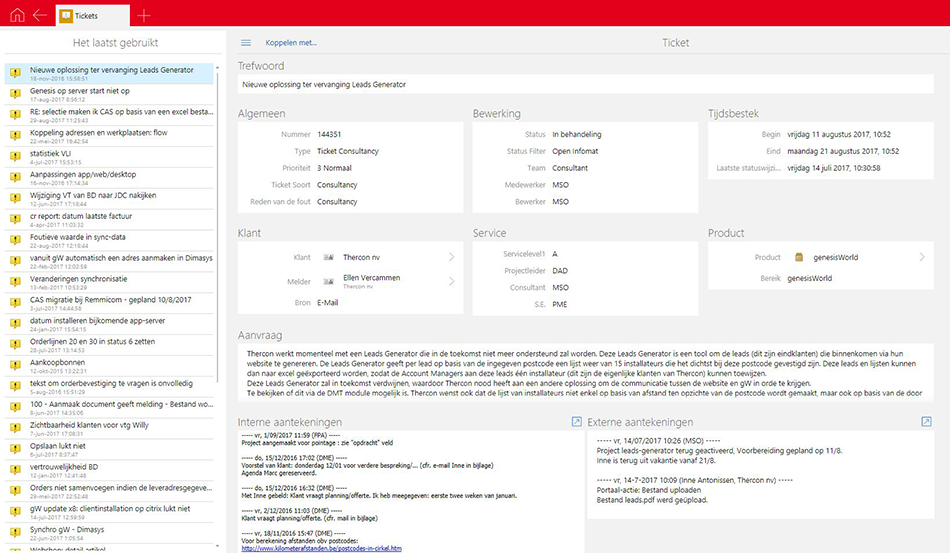Click the ticket icon for 'Aankoopbonnen'
The height and width of the screenshot is (553, 950).
click(x=15, y=365)
